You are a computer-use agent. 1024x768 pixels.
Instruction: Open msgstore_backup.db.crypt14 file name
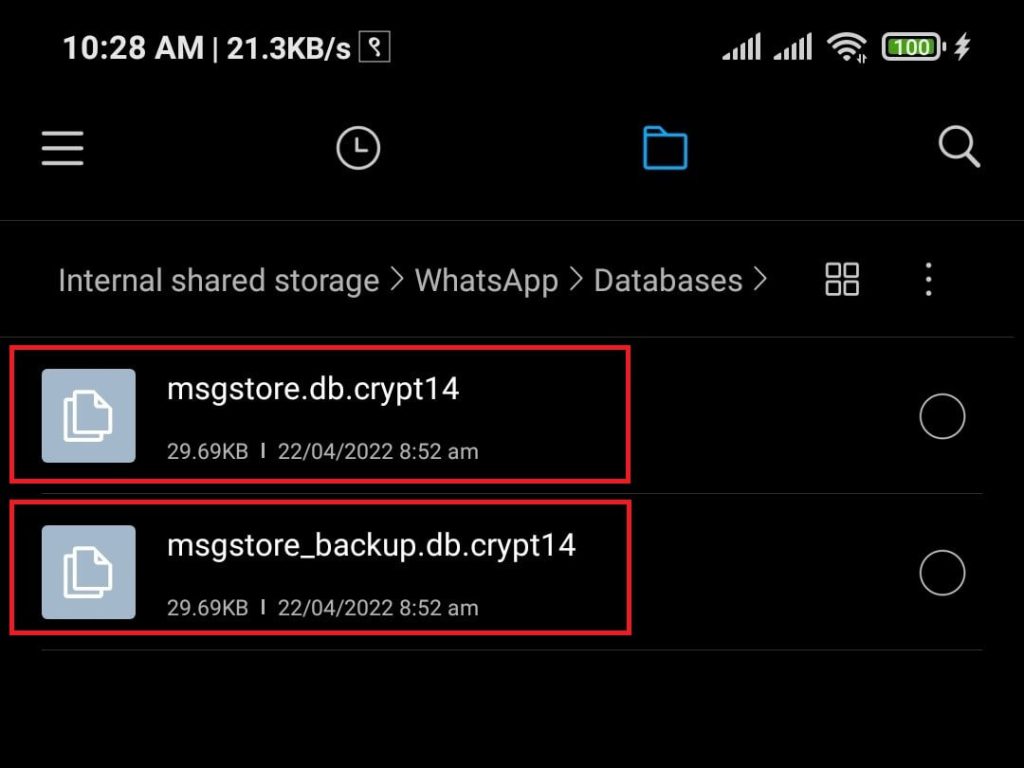371,546
